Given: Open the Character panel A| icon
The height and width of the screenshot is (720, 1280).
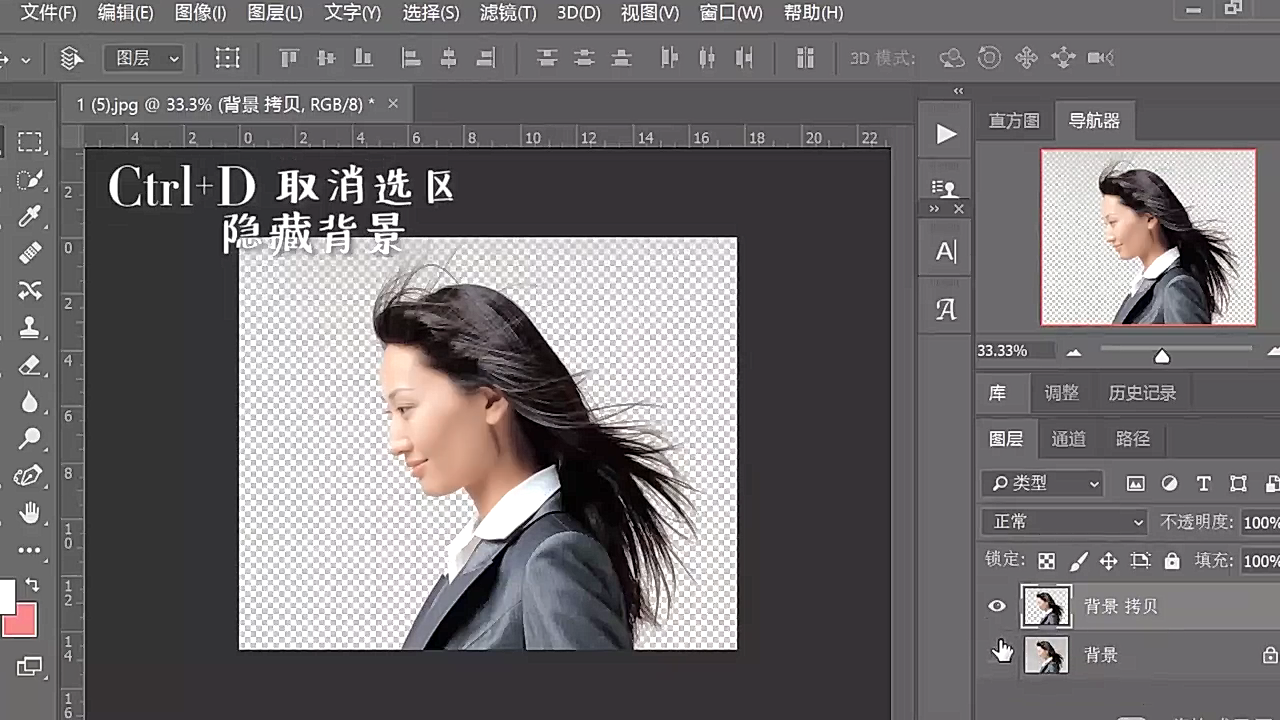Looking at the screenshot, I should pos(945,253).
